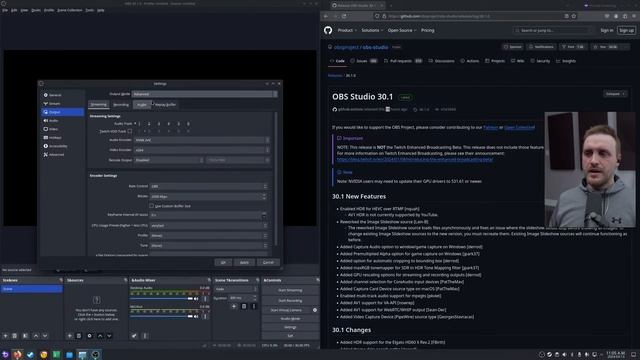Image resolution: width=640 pixels, height=360 pixels.
Task: Open source properties gear icon
Action: click(x=89, y=336)
